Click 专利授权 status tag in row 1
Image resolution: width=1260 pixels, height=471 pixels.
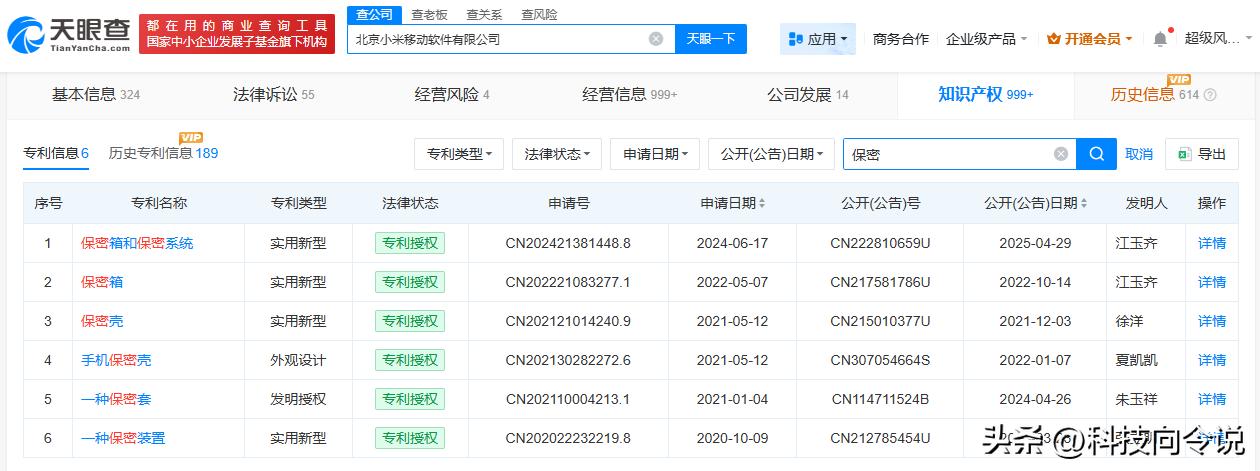[410, 243]
